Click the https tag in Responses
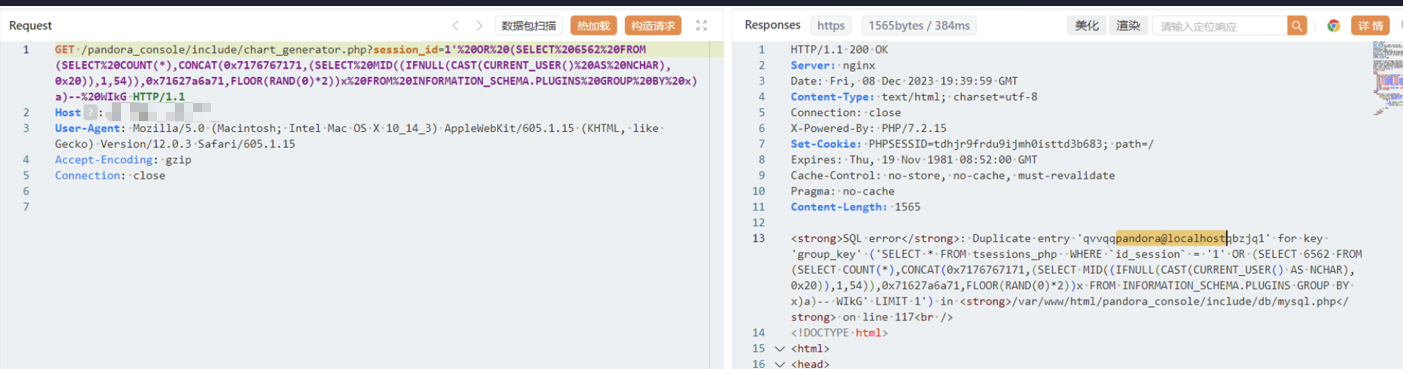Screen dimensions: 1403x369 click(x=831, y=25)
